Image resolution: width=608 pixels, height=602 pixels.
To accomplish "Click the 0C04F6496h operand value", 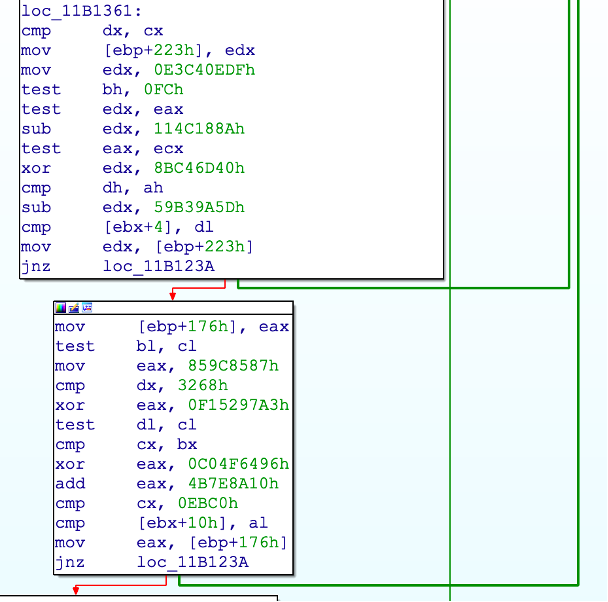I will coord(238,464).
